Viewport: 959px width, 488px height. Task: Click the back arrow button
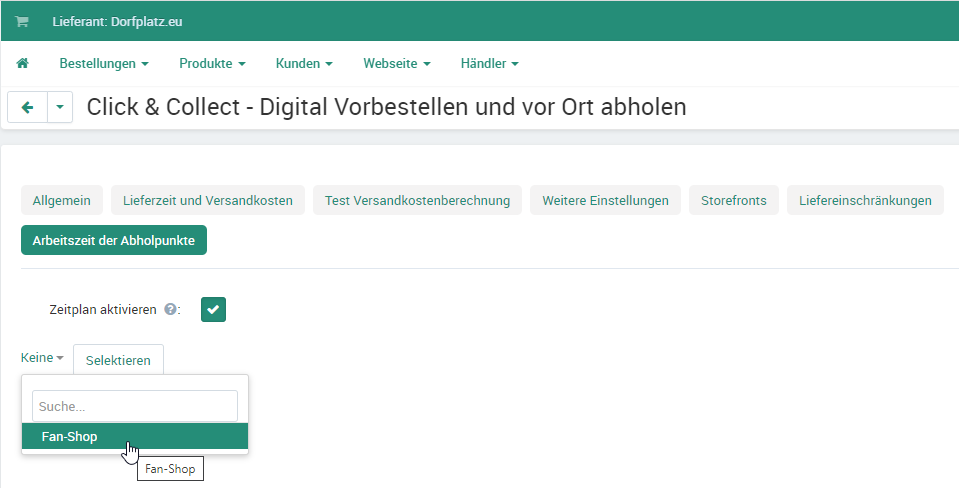pyautogui.click(x=28, y=108)
